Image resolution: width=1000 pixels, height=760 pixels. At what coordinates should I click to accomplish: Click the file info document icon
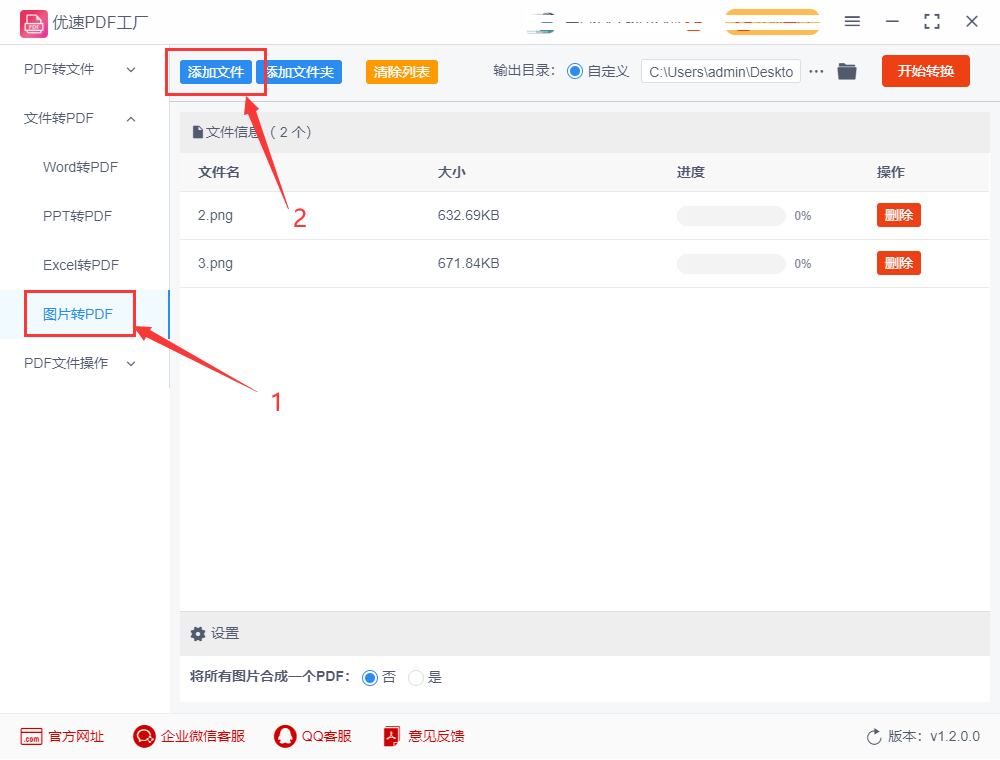[198, 133]
